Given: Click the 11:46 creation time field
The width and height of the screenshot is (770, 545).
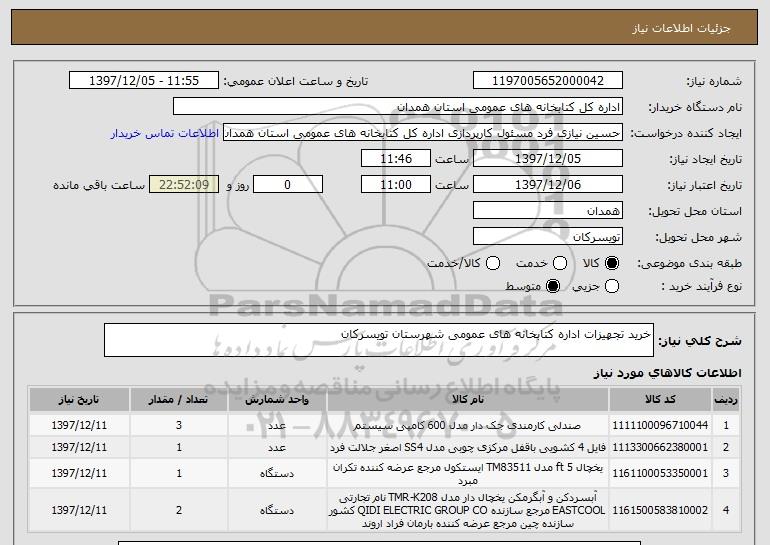Looking at the screenshot, I should (x=395, y=159).
